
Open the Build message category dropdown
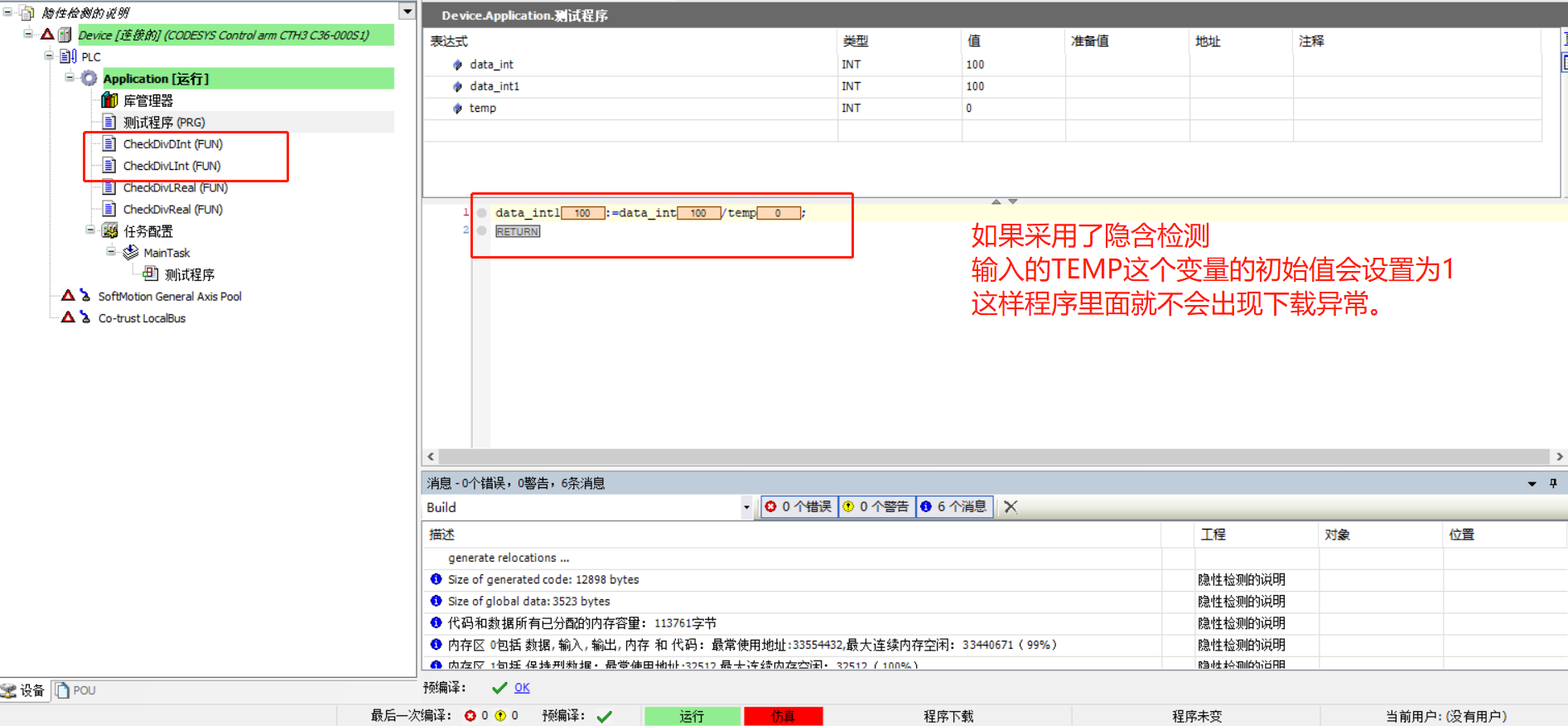pos(746,507)
